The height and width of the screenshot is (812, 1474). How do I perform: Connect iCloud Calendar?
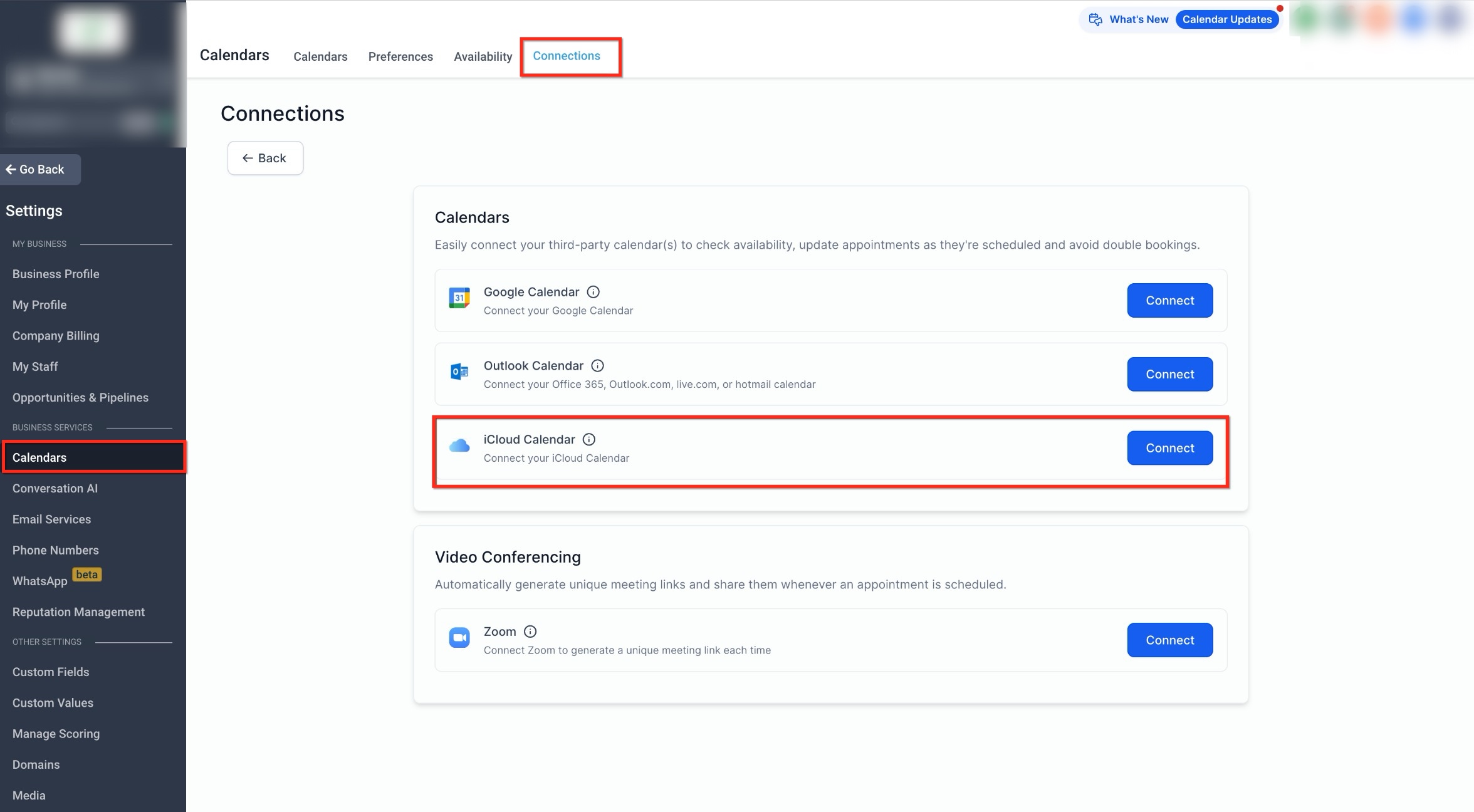[x=1169, y=448]
